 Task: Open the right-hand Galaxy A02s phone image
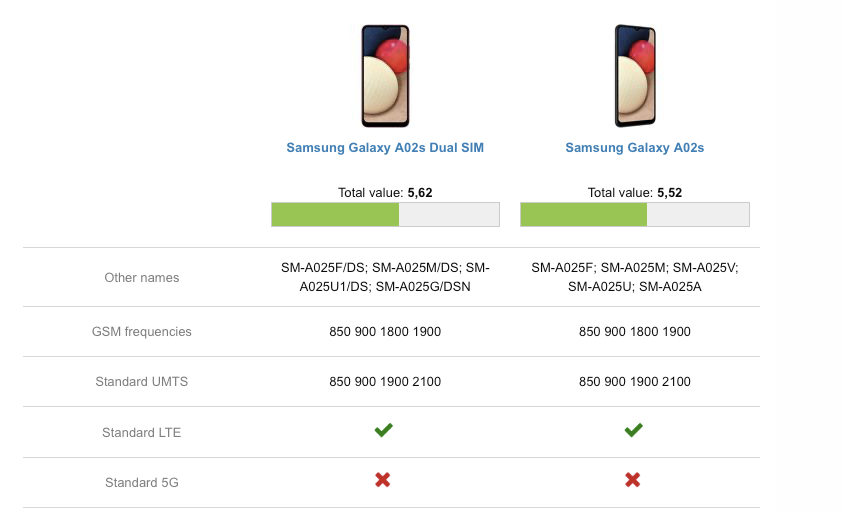635,76
